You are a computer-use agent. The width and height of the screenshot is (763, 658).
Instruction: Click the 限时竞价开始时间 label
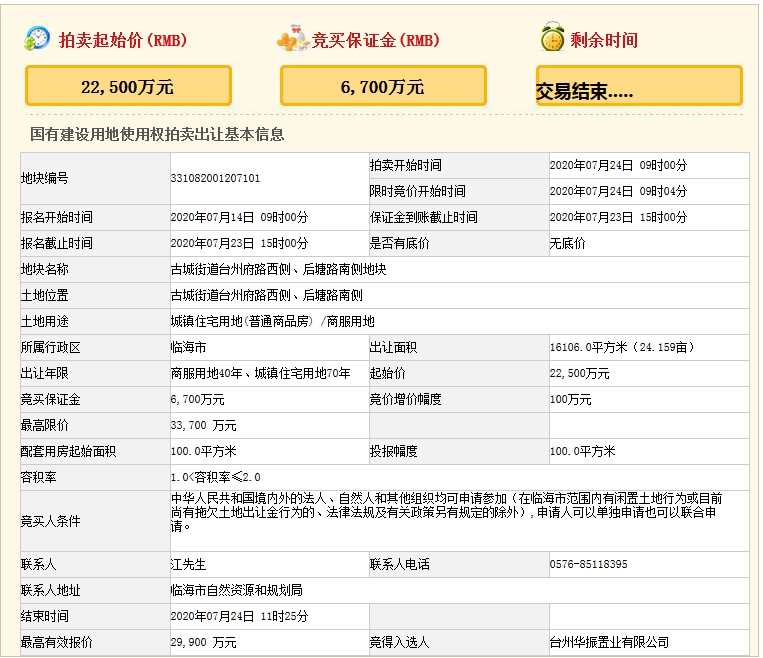coord(418,191)
